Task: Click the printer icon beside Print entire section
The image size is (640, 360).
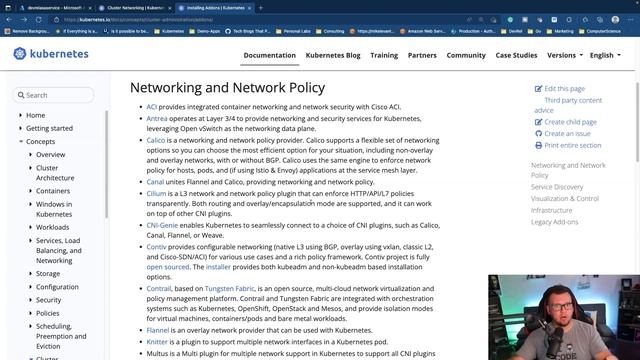Action: pos(538,145)
